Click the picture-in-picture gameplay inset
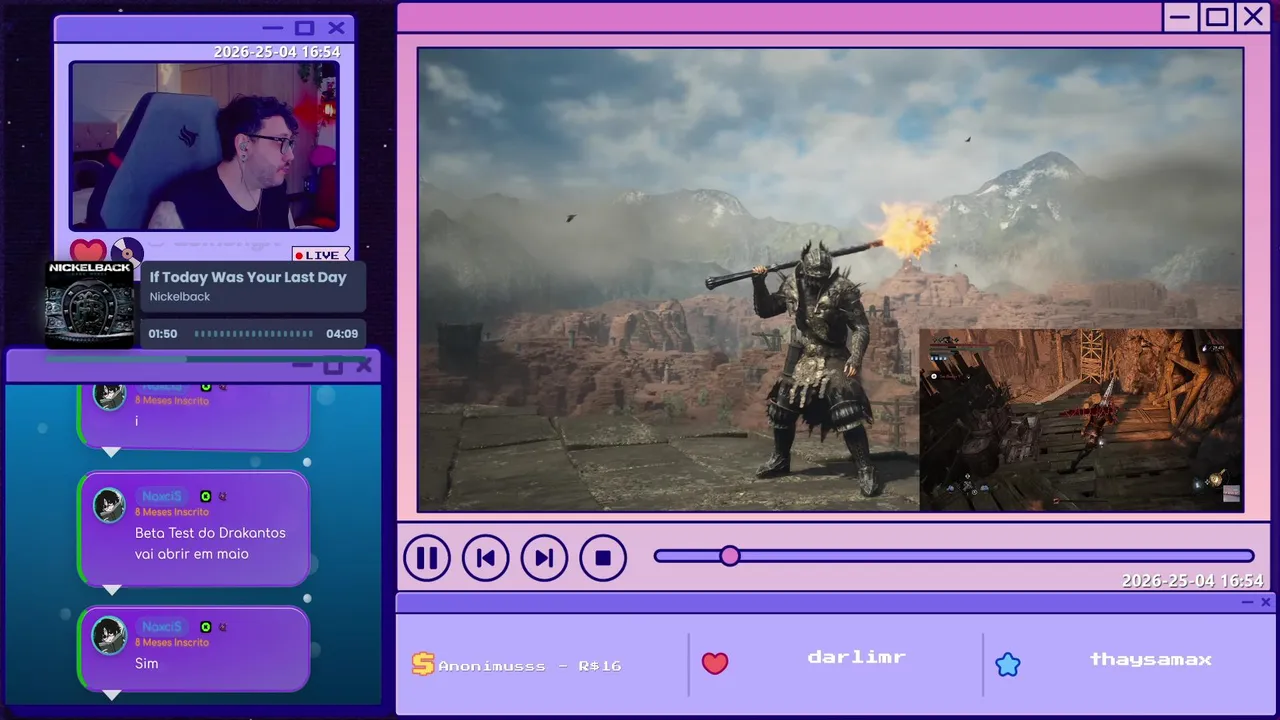Viewport: 1280px width, 720px height. pyautogui.click(x=1081, y=420)
